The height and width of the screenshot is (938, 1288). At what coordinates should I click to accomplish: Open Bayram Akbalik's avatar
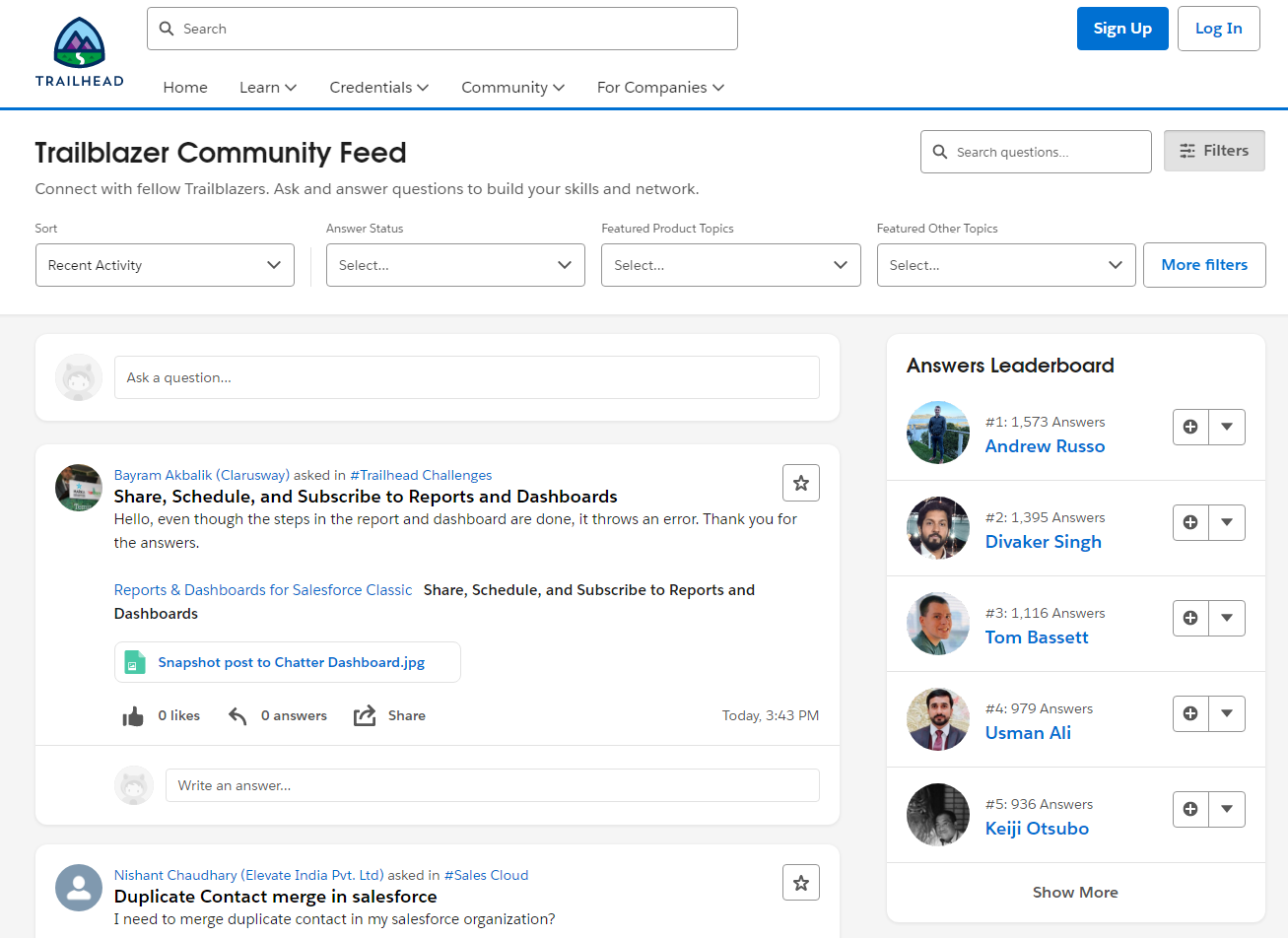point(79,488)
